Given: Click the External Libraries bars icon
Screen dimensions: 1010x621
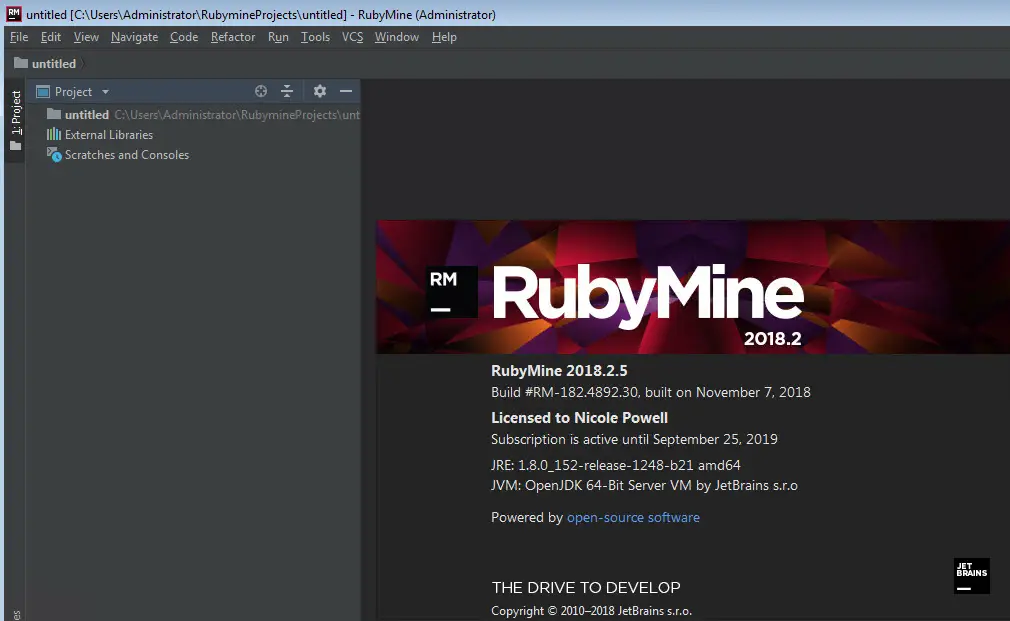Looking at the screenshot, I should click(x=54, y=134).
